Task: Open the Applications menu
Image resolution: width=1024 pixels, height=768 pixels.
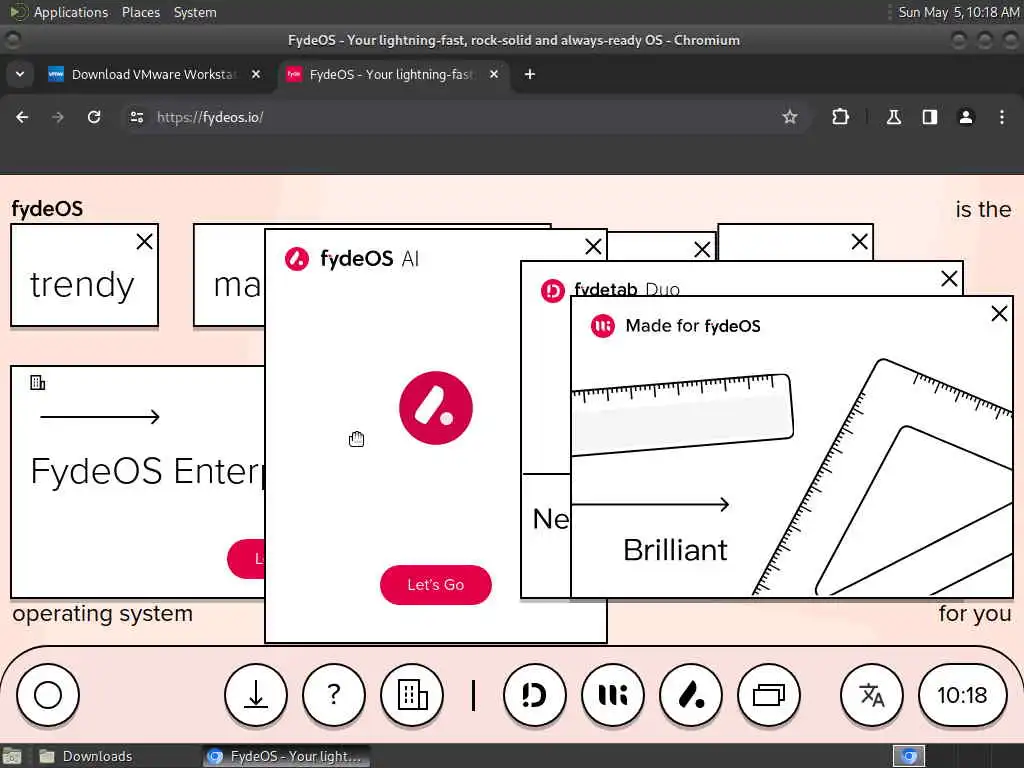Action: [71, 12]
